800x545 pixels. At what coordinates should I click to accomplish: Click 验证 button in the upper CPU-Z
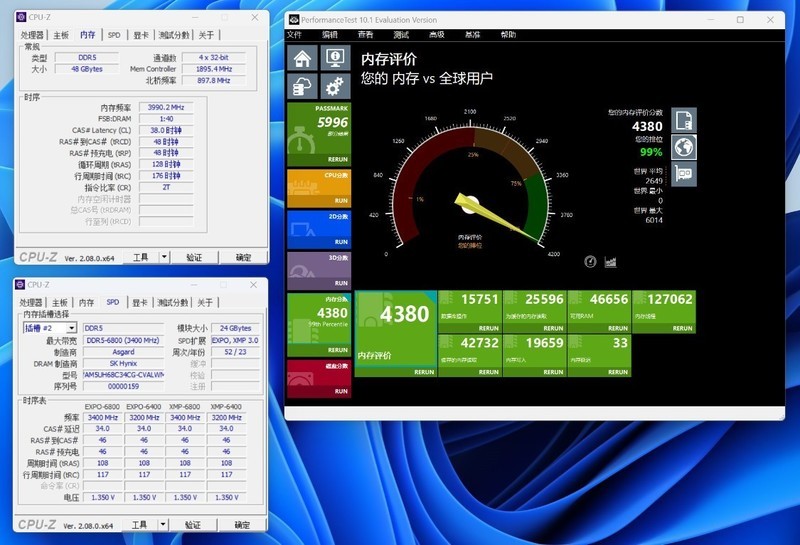(194, 257)
